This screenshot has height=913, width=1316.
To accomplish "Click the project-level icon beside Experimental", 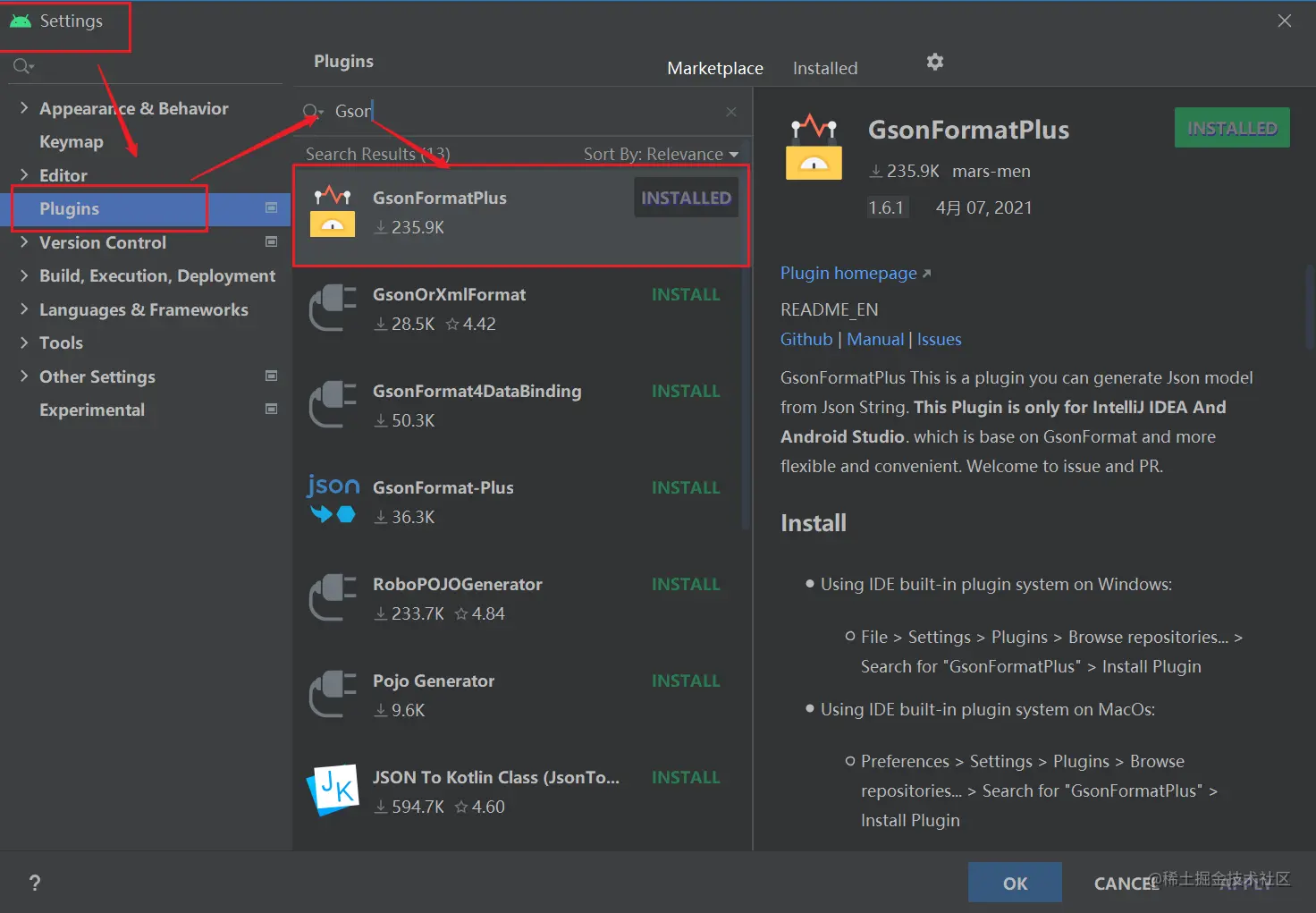I will tap(271, 409).
